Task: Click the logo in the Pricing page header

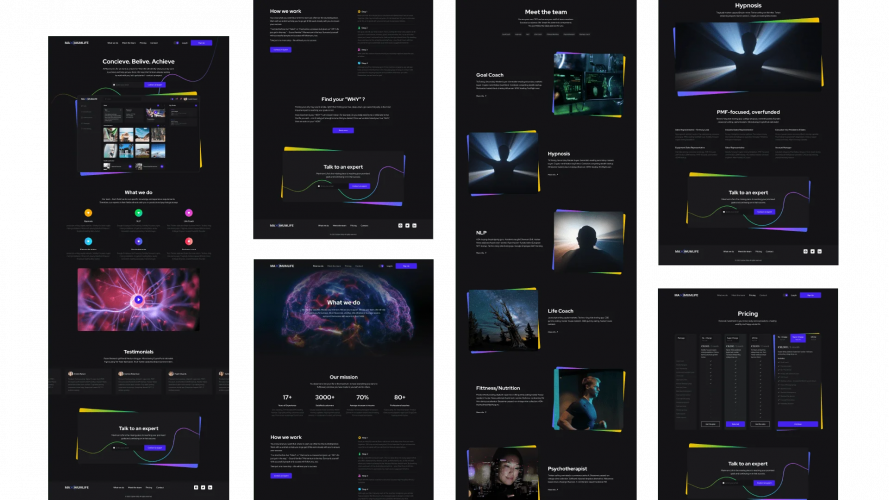Action: click(686, 295)
